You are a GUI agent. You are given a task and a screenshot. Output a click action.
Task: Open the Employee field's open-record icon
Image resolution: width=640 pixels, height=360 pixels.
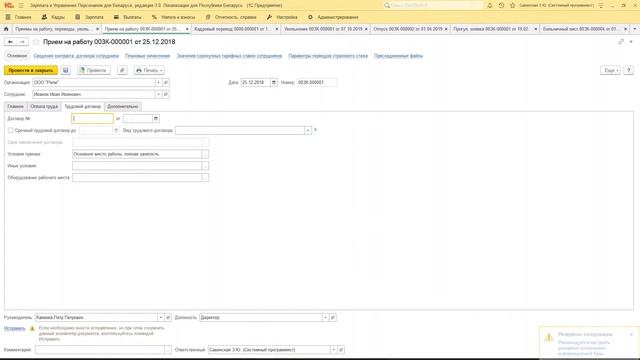166,94
